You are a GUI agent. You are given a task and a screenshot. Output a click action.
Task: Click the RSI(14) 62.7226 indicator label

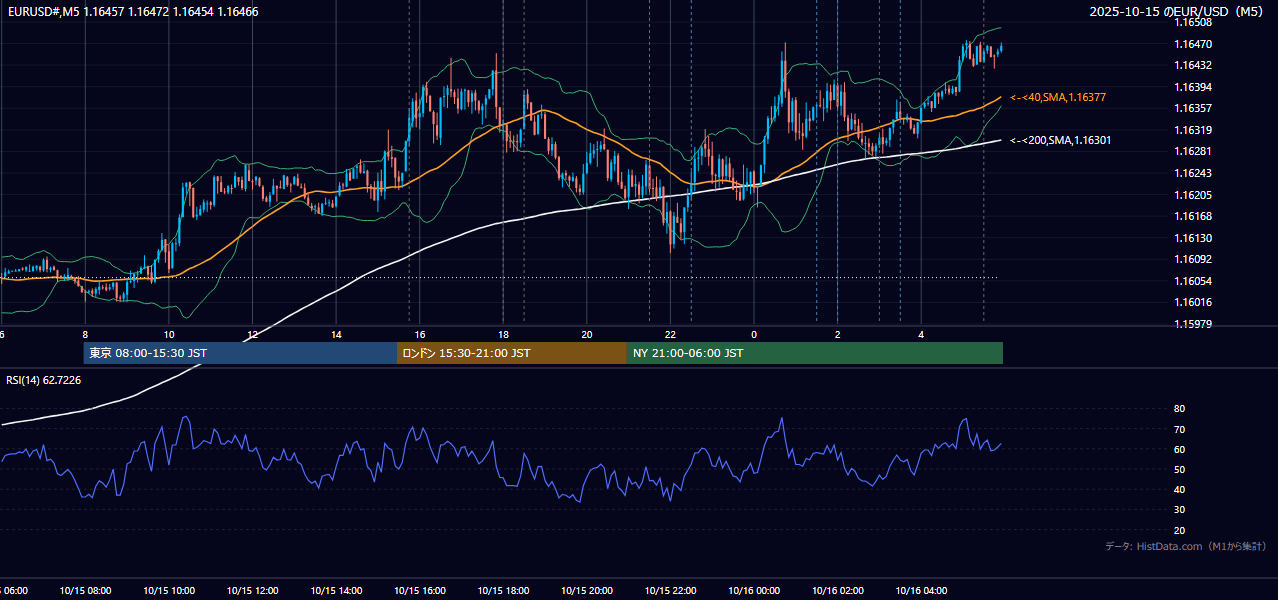click(44, 380)
